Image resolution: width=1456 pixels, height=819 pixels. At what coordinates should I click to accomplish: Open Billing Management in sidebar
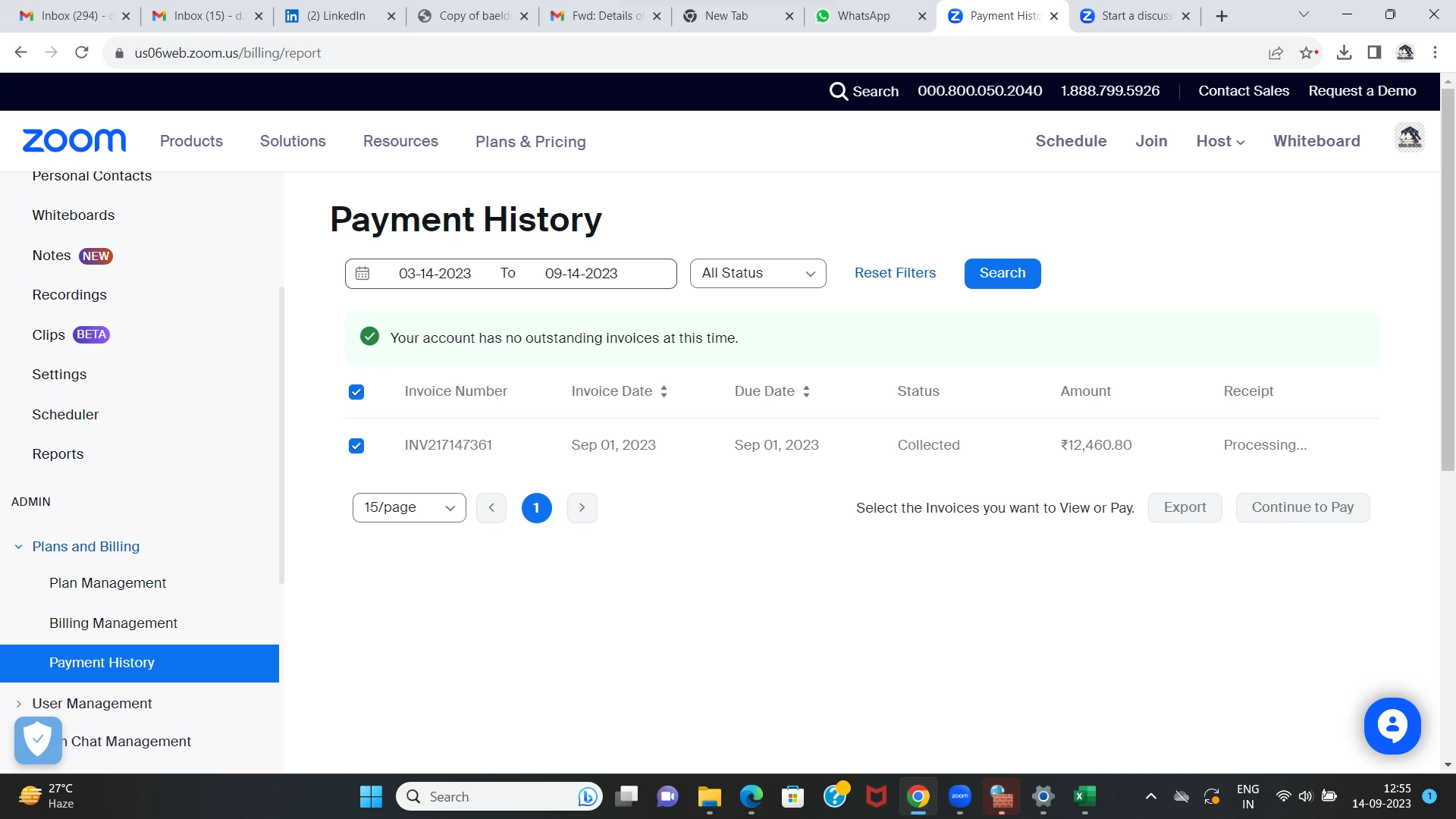(113, 623)
